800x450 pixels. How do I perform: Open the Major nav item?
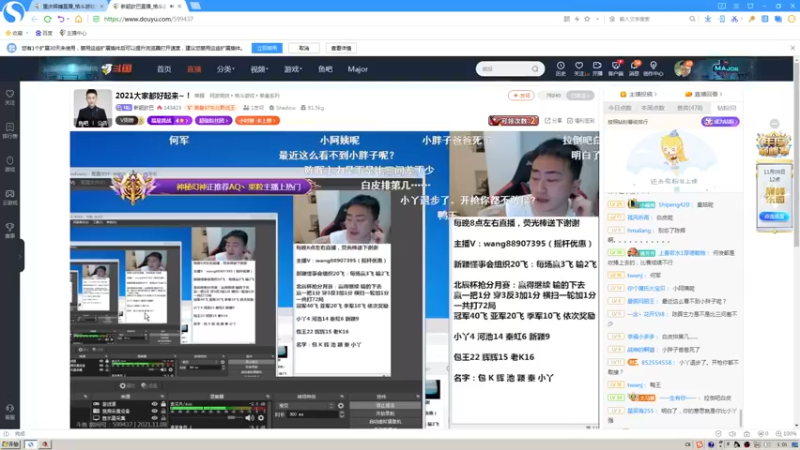click(x=358, y=69)
